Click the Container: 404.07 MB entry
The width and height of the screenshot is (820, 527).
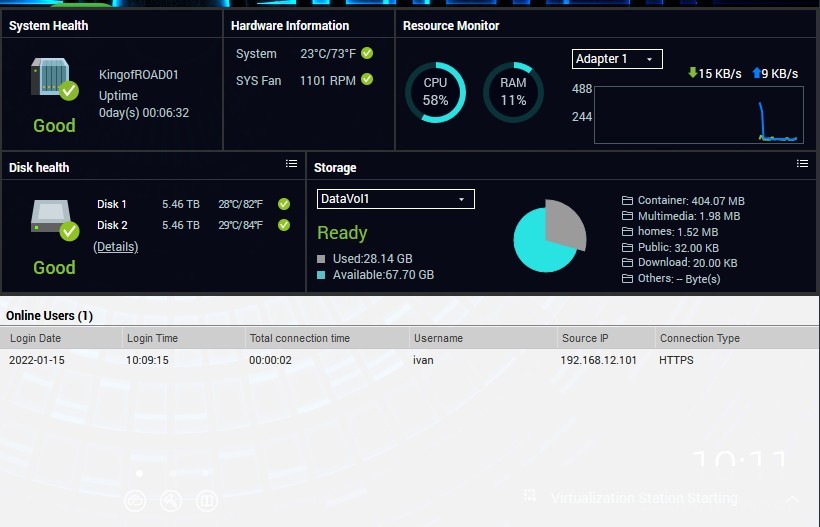[683, 201]
